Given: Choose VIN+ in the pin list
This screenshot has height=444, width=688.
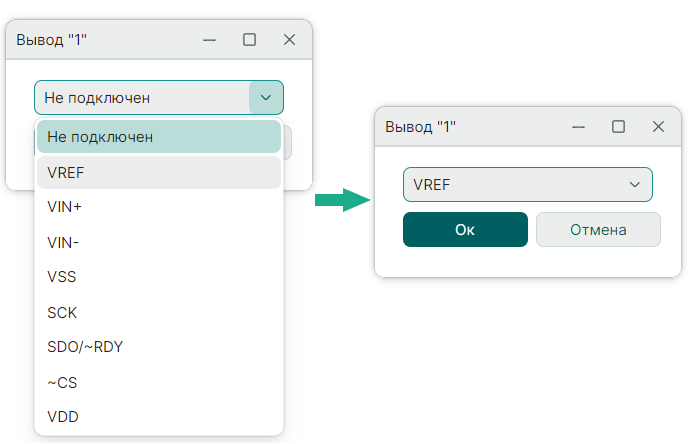Looking at the screenshot, I should click(158, 207).
